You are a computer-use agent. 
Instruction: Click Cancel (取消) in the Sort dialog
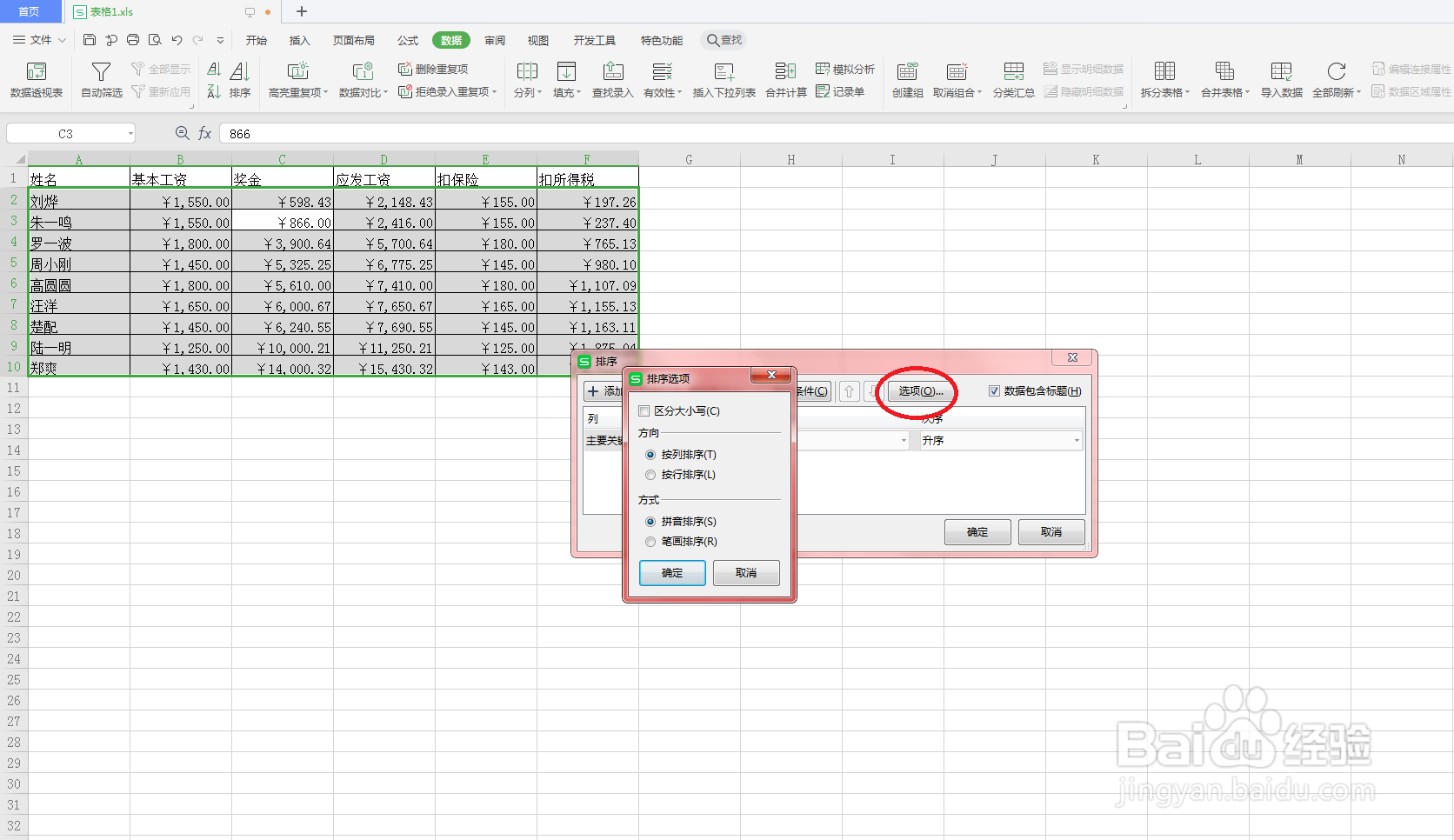1051,532
